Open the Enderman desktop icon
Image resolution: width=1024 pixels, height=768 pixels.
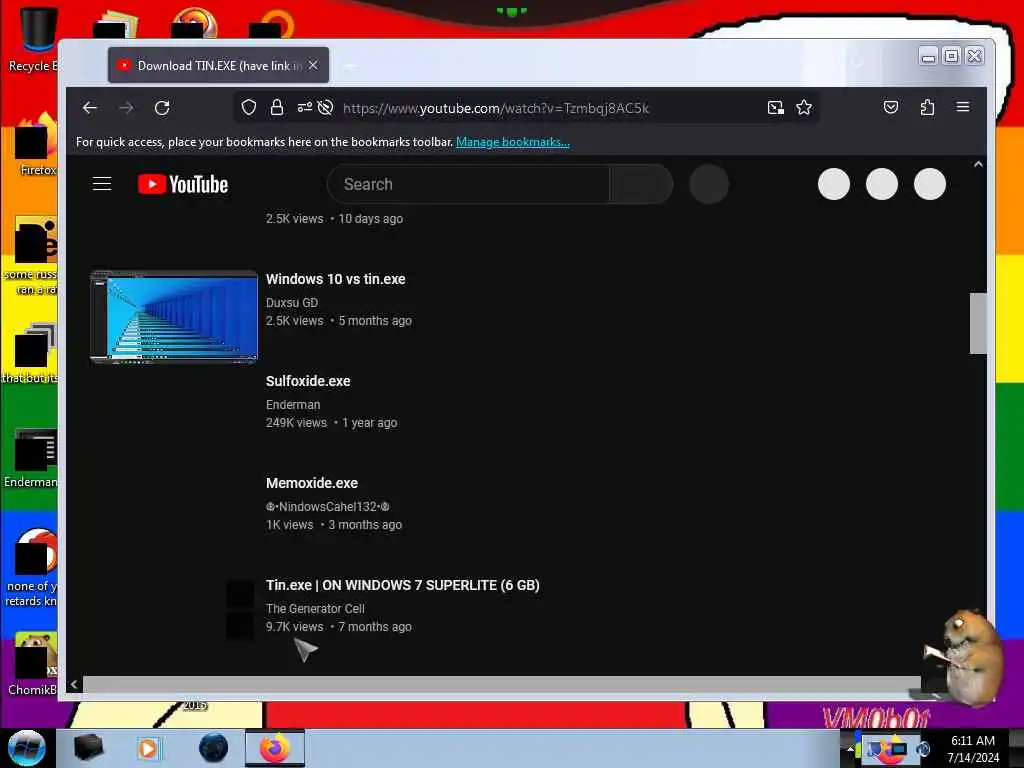[x=31, y=459]
